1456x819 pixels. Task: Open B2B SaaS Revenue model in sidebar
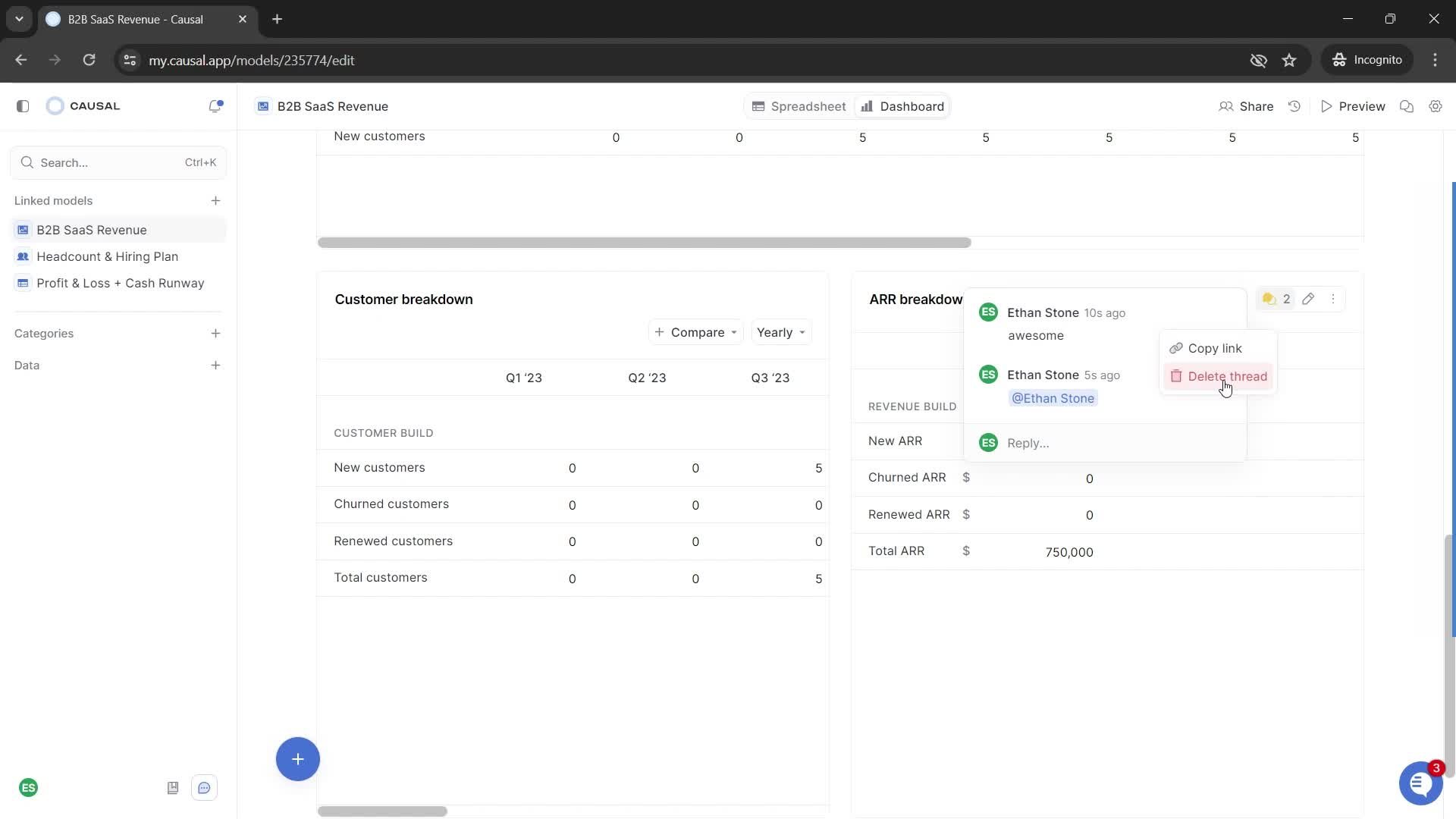pos(118,230)
